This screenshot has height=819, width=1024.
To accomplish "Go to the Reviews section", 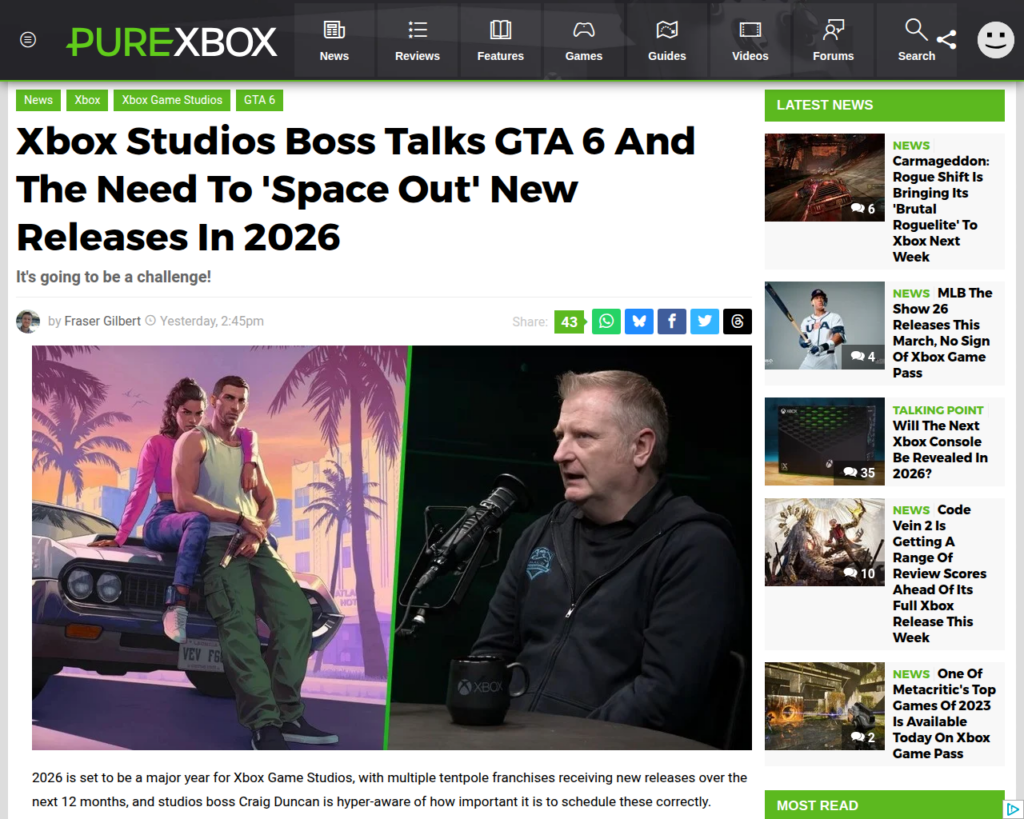I will pos(417,40).
